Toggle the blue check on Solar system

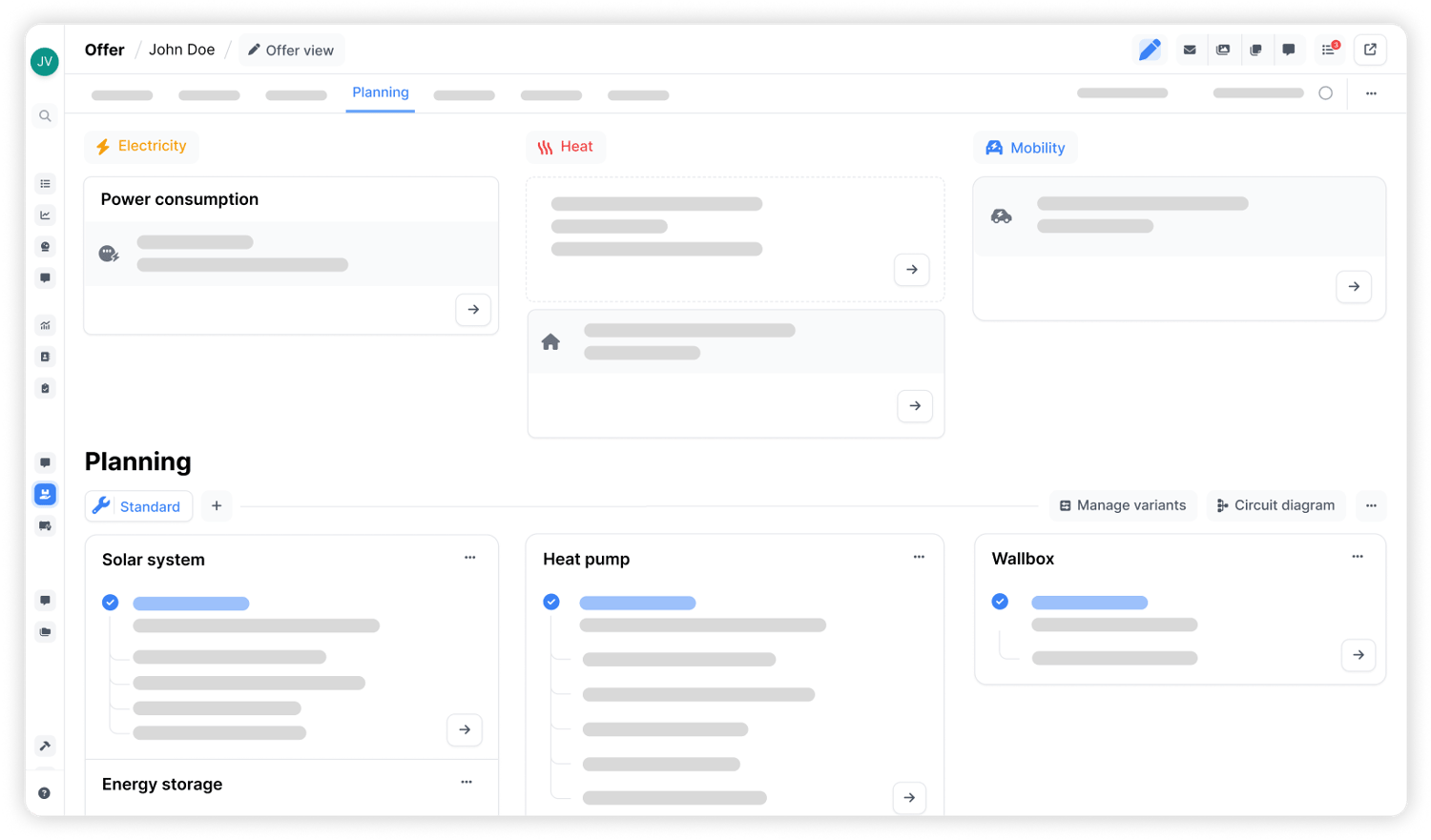click(x=111, y=603)
